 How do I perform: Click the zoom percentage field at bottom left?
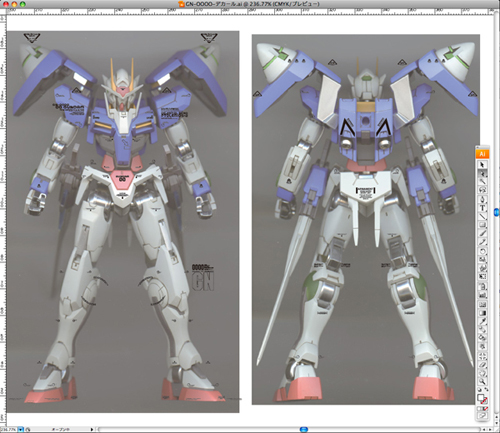[x=8, y=429]
